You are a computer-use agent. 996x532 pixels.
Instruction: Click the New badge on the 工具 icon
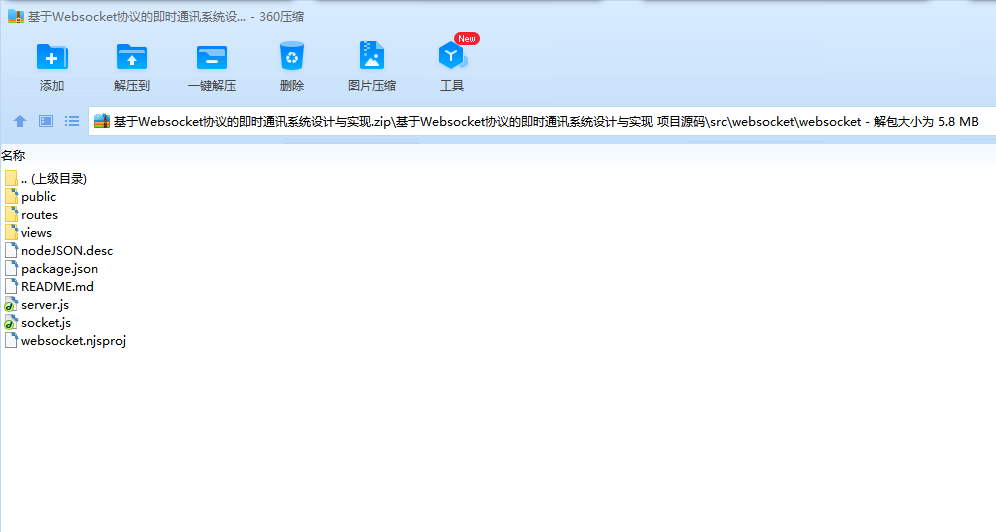pos(467,39)
